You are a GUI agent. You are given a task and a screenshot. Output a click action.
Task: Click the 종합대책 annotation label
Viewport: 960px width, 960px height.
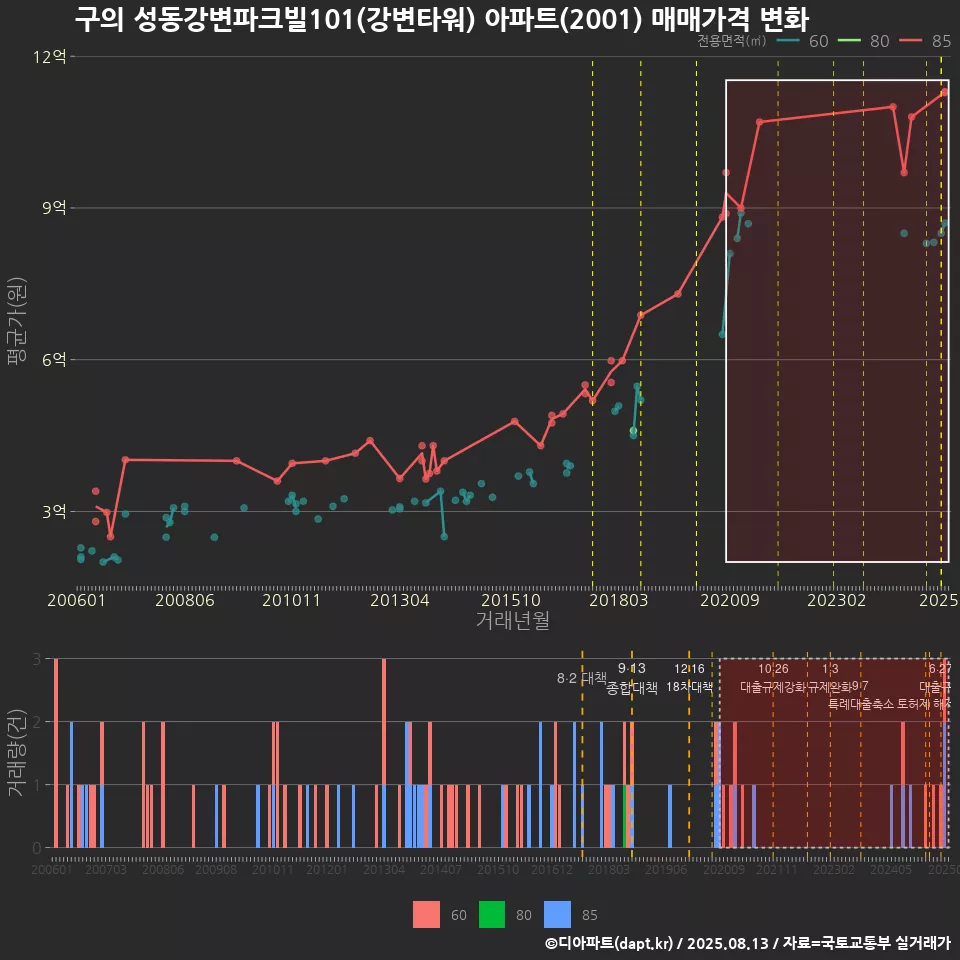tap(632, 688)
